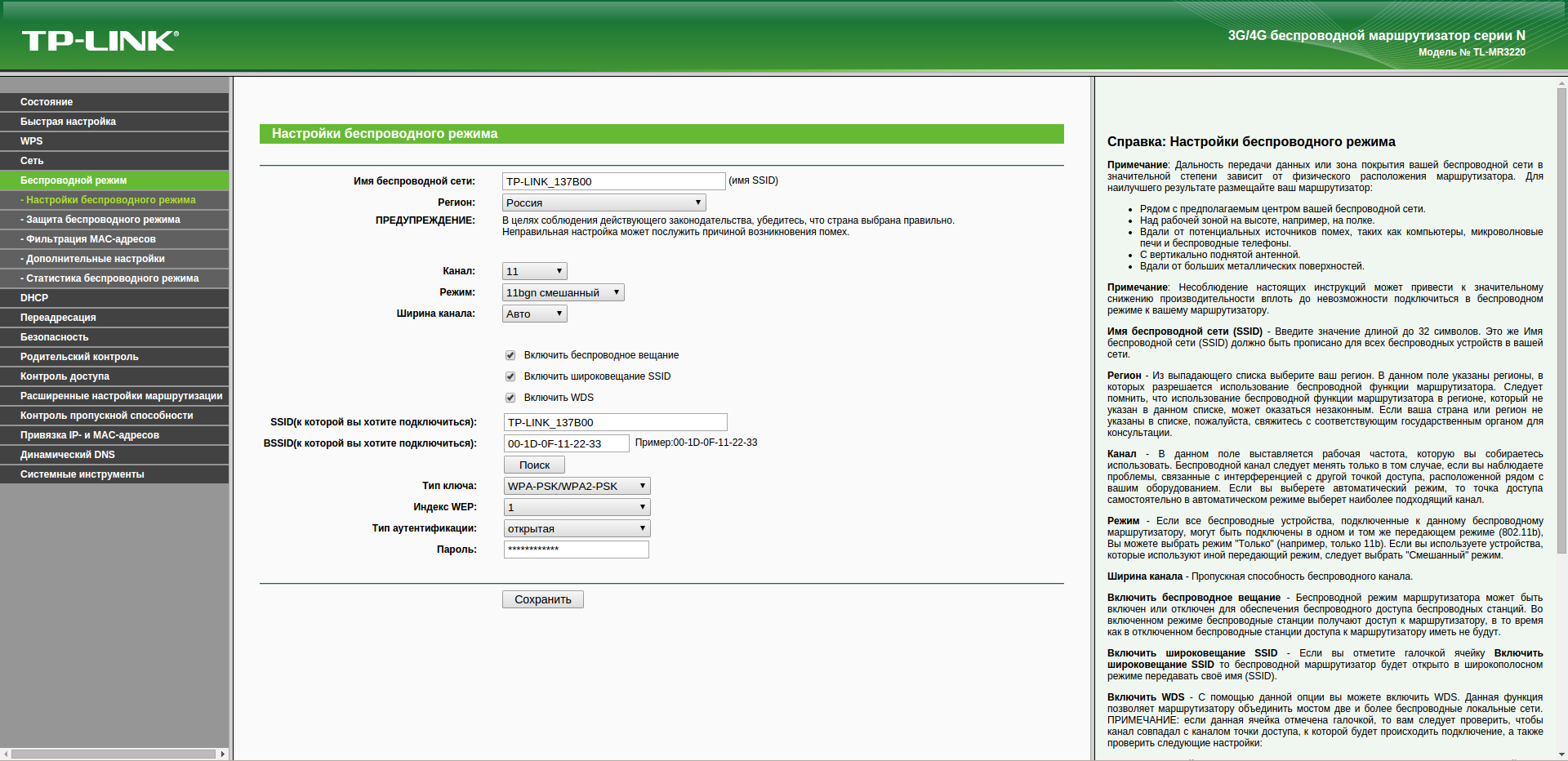Click the TP-LINK logo
The width and height of the screenshot is (1568, 761).
coord(100,41)
